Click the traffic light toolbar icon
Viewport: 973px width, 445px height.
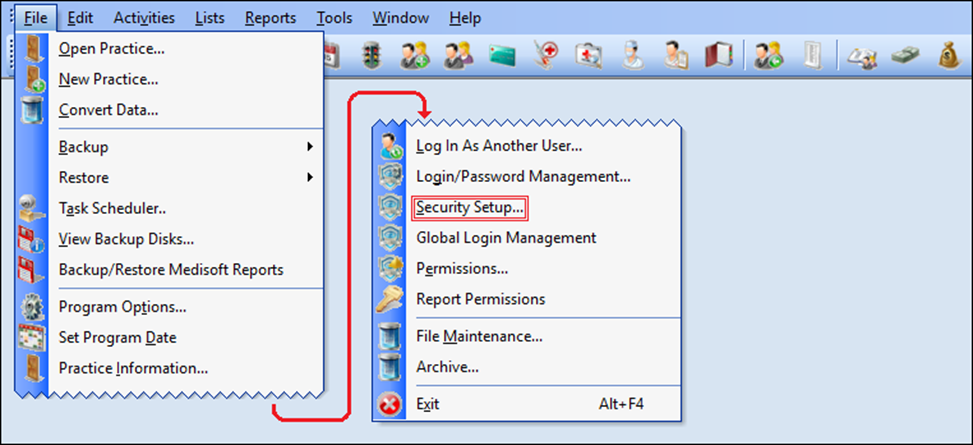coord(372,56)
